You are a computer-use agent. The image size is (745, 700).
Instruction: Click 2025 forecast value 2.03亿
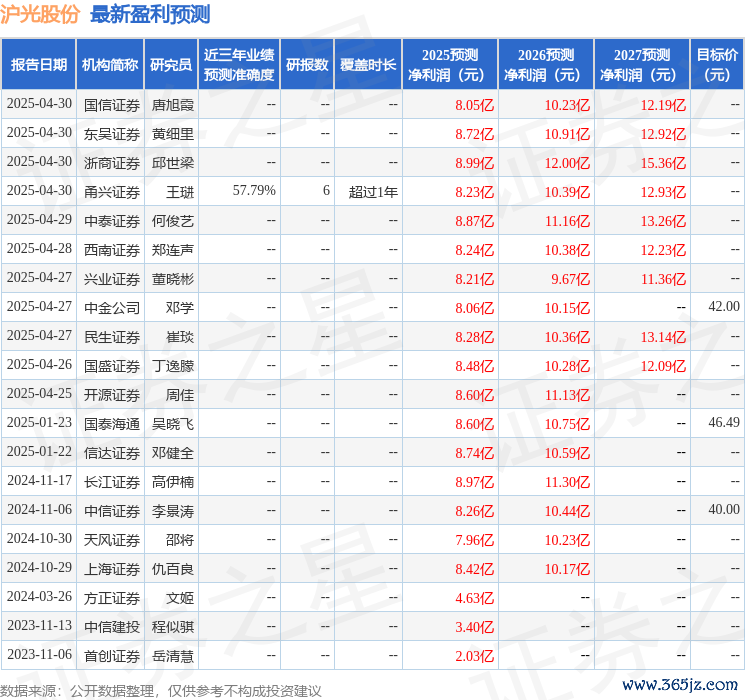[x=475, y=656]
